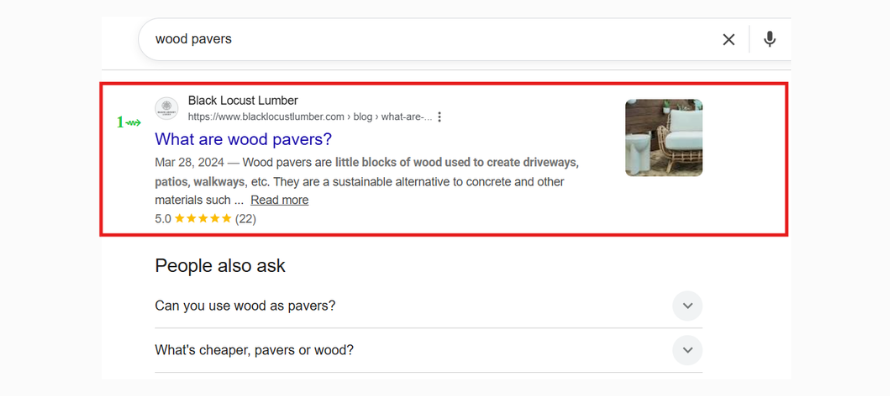
Task: Click the 'Mar 28, 2024' snippet text
Action: pos(190,163)
